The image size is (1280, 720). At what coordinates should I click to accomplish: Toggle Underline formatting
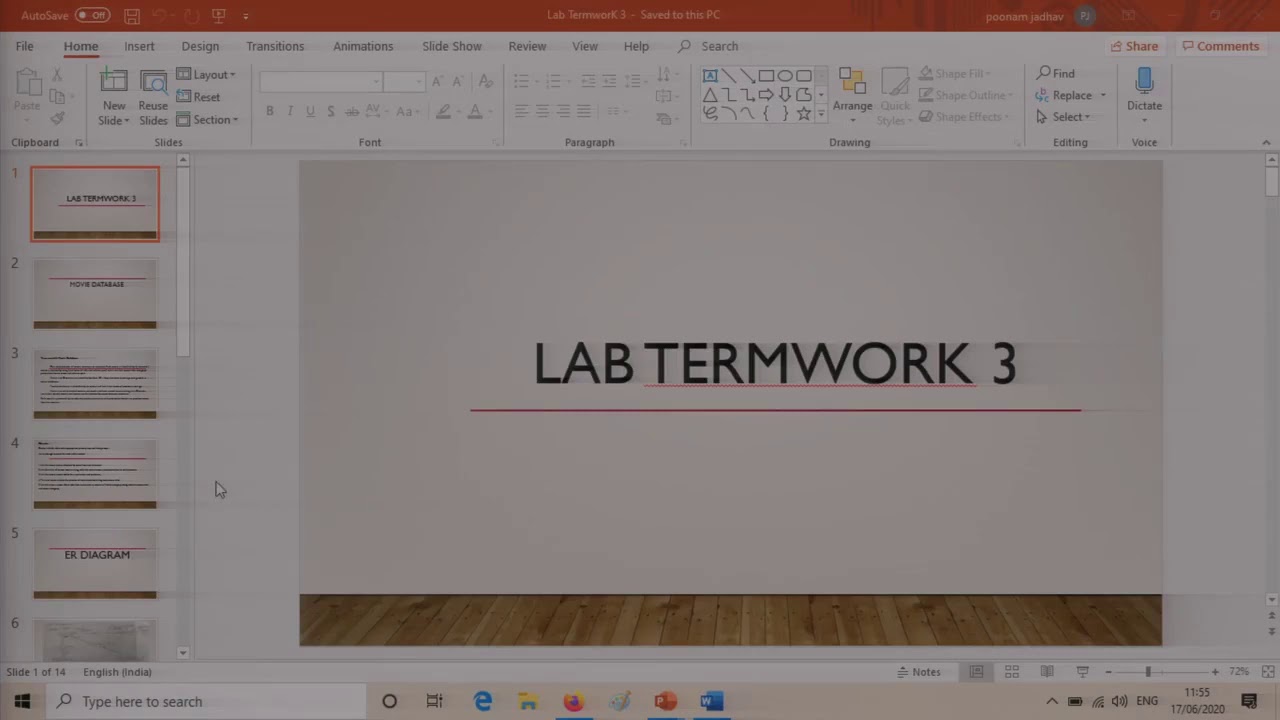tap(310, 111)
